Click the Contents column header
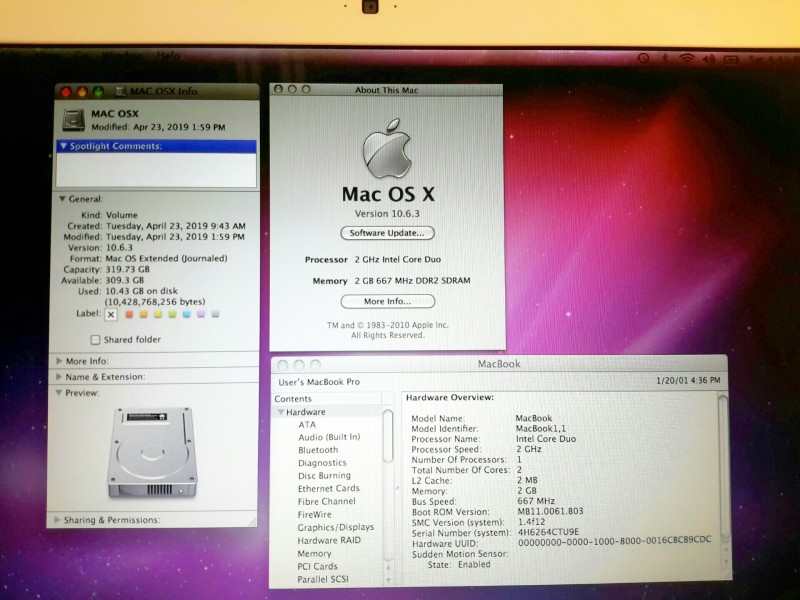The image size is (800, 600). click(x=328, y=398)
